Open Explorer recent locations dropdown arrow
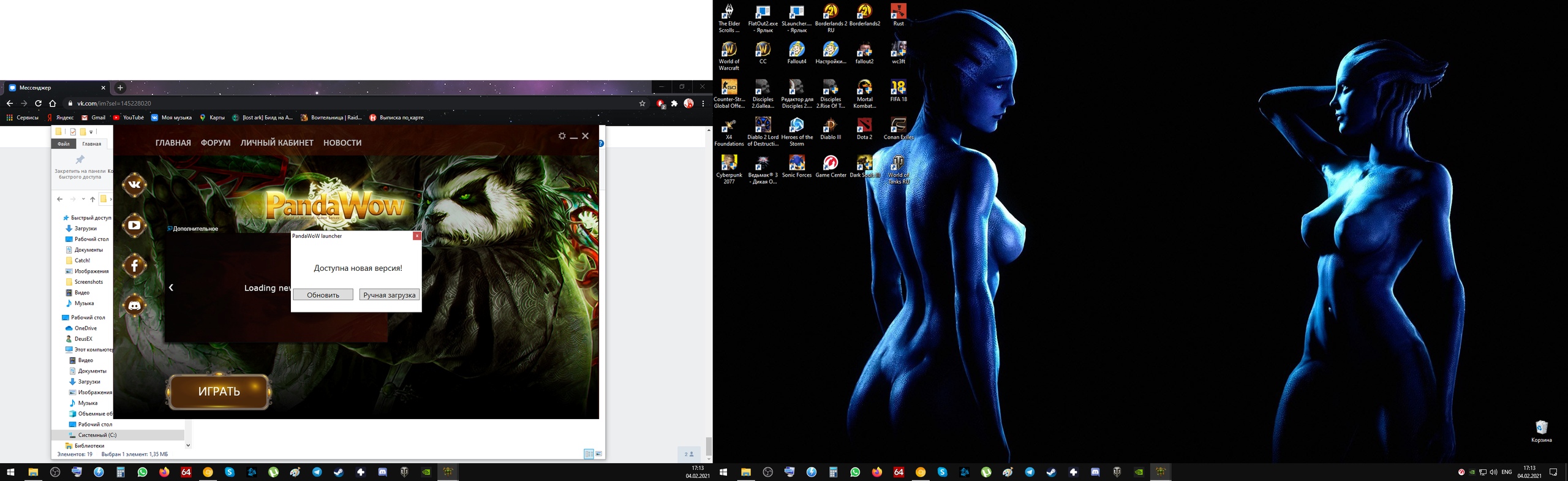Screen dimensions: 1568x481 (x=83, y=199)
